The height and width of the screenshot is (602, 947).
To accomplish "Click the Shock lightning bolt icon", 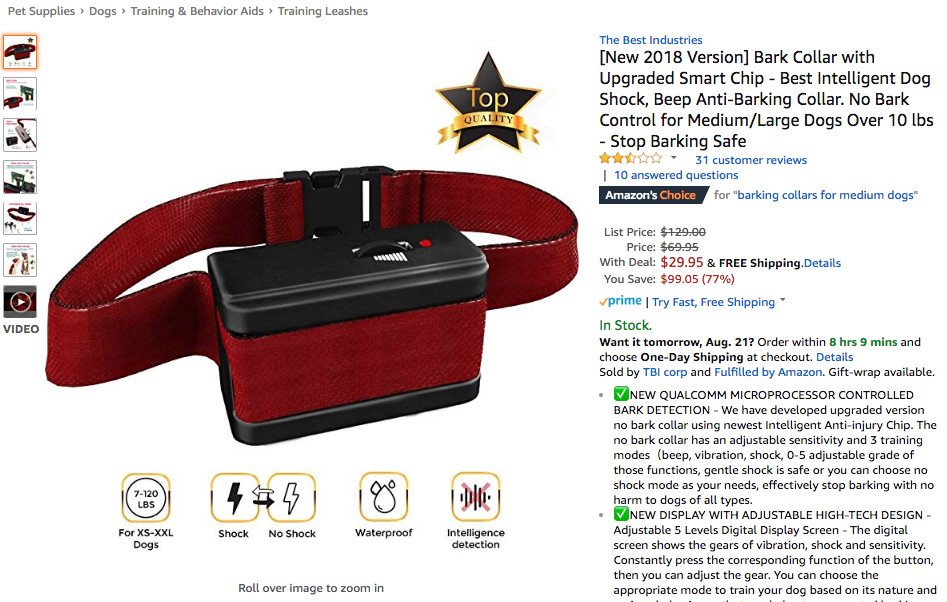I will pos(235,498).
